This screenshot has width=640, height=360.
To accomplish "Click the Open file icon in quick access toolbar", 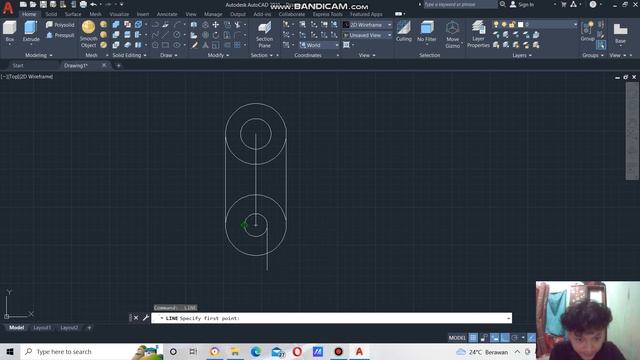I will tap(33, 4).
